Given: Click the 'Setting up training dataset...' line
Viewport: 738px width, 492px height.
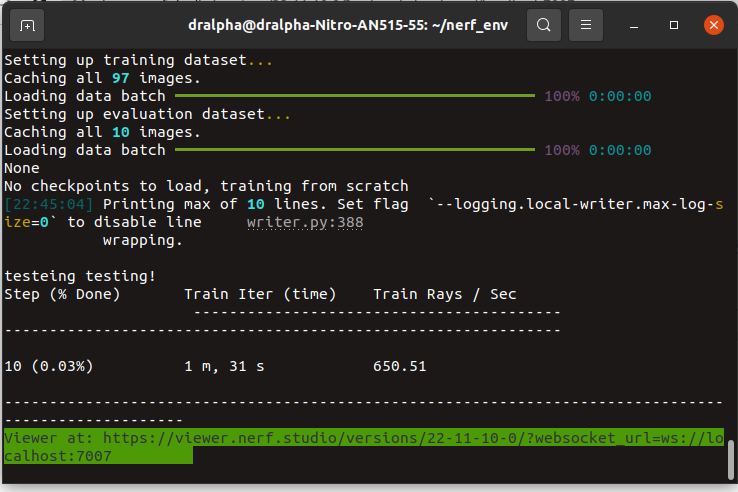Looking at the screenshot, I should click(x=138, y=60).
